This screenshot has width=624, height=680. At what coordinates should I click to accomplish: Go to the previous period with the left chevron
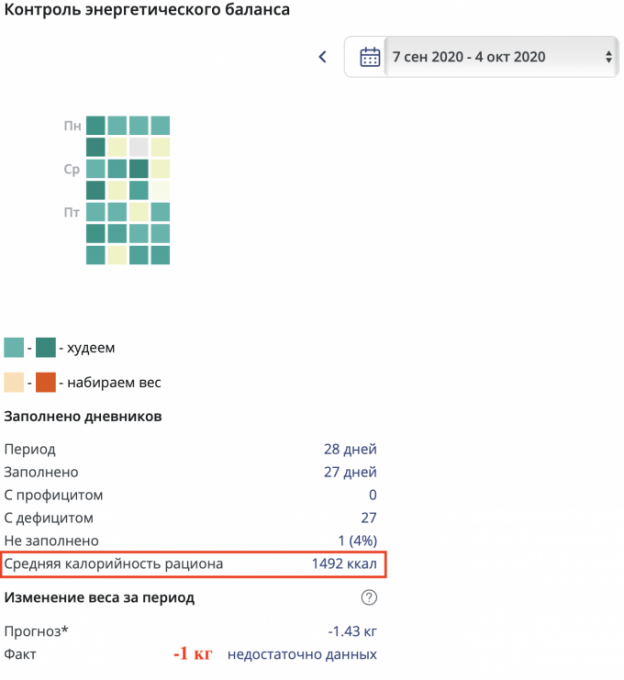tap(322, 57)
